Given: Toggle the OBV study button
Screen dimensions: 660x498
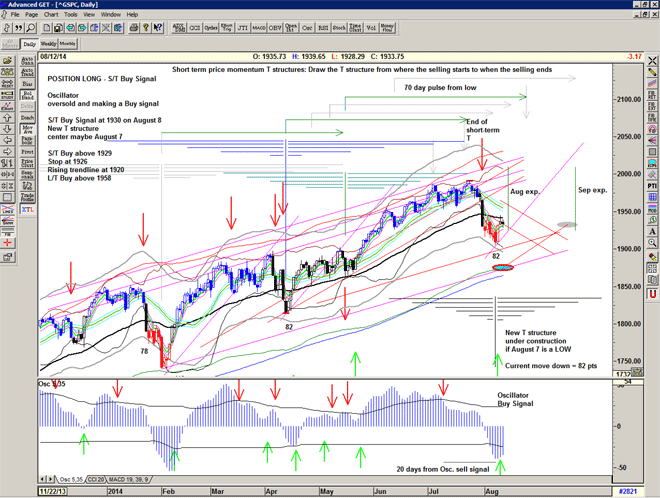Looking at the screenshot, I should [x=271, y=28].
